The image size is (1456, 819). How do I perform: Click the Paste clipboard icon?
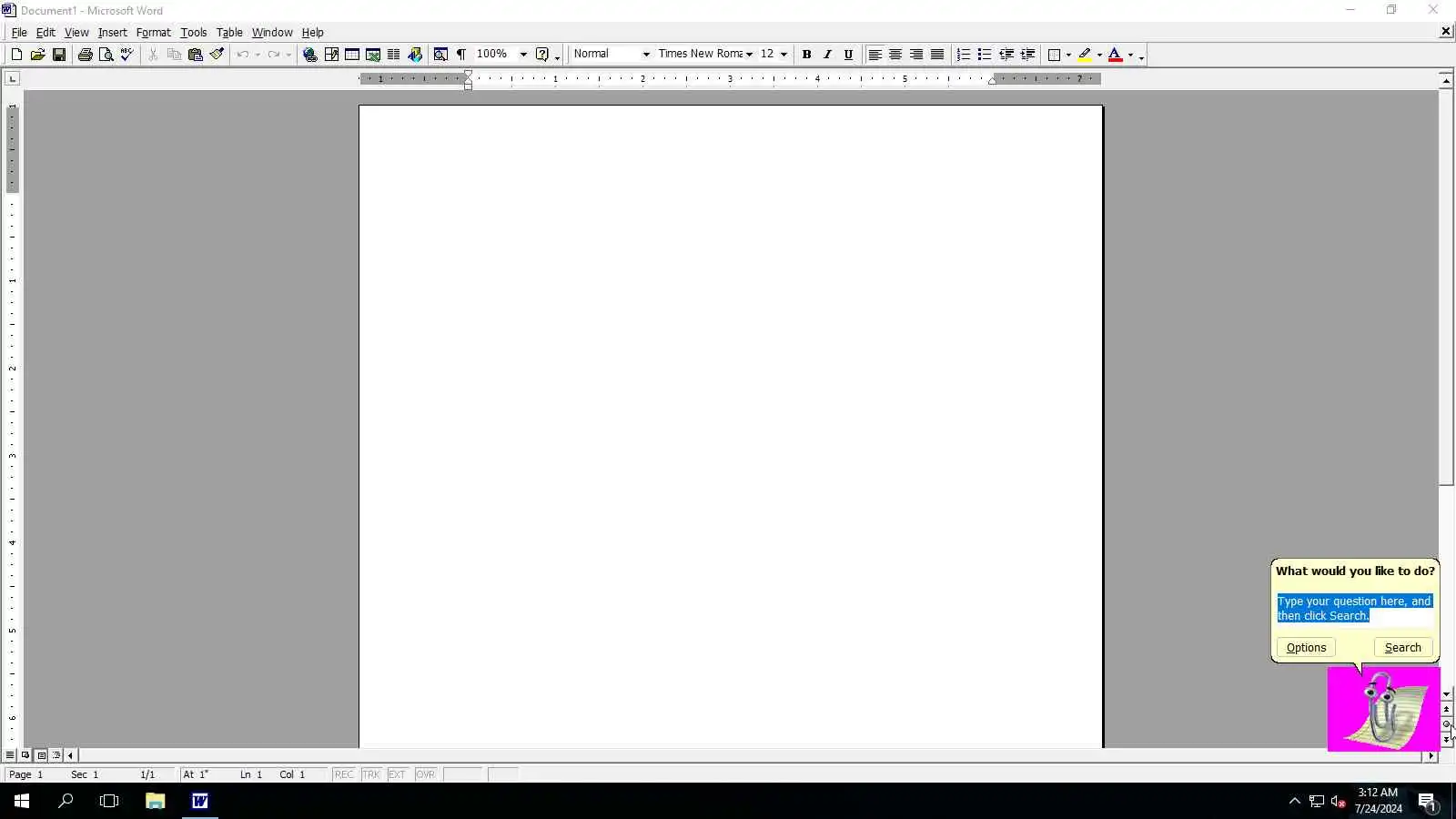coord(195,55)
